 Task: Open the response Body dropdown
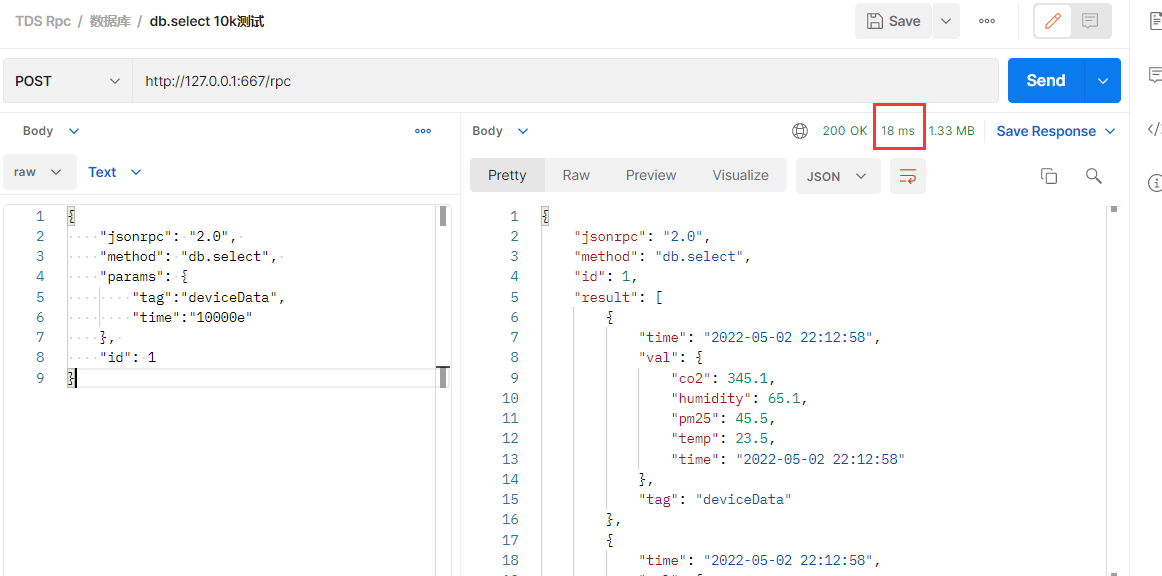pos(500,131)
